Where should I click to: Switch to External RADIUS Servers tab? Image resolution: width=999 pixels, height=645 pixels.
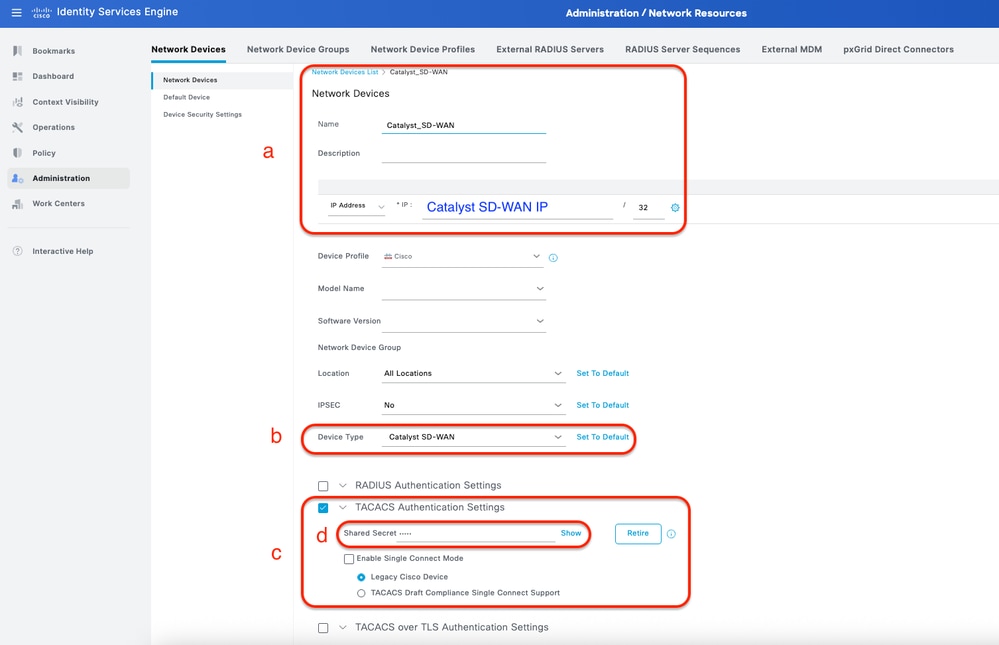click(x=550, y=49)
